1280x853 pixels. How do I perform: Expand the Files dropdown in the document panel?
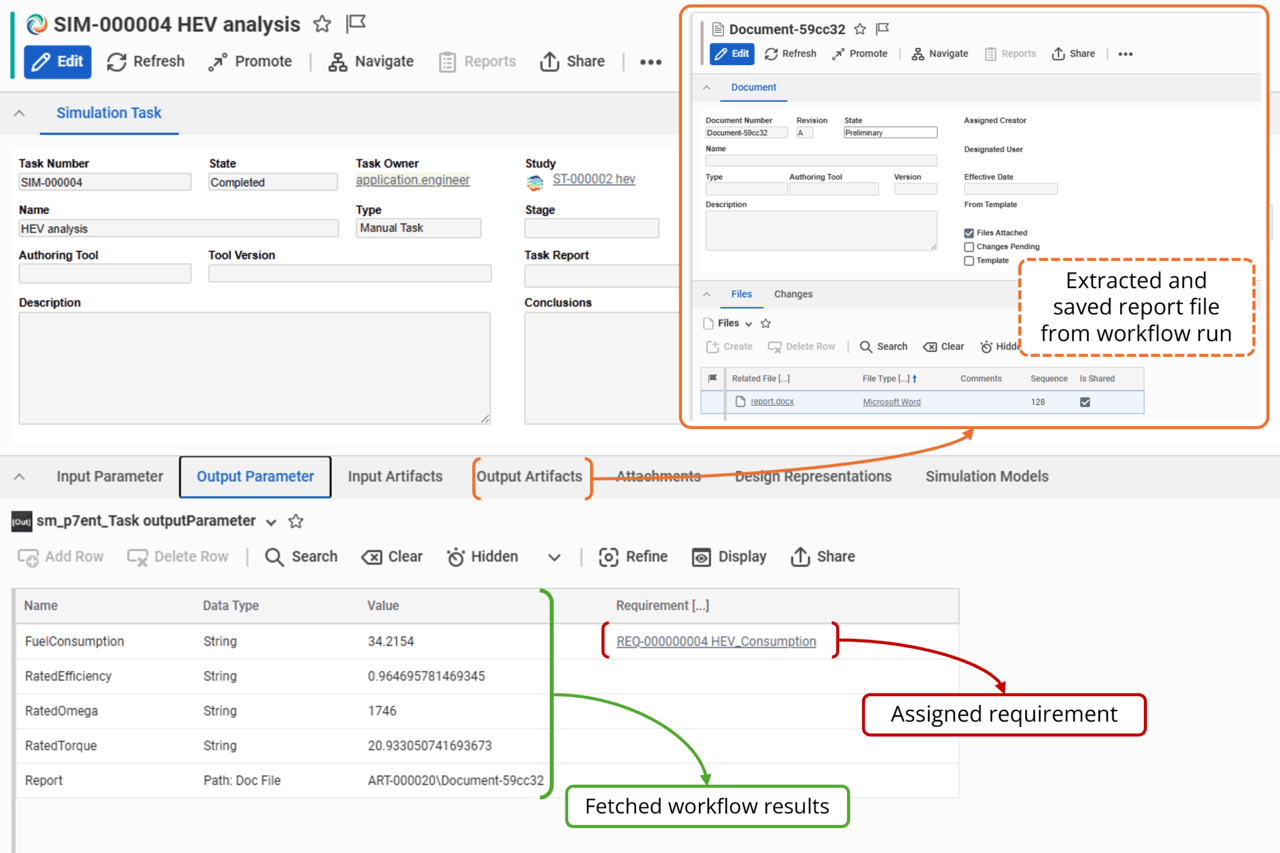point(748,323)
